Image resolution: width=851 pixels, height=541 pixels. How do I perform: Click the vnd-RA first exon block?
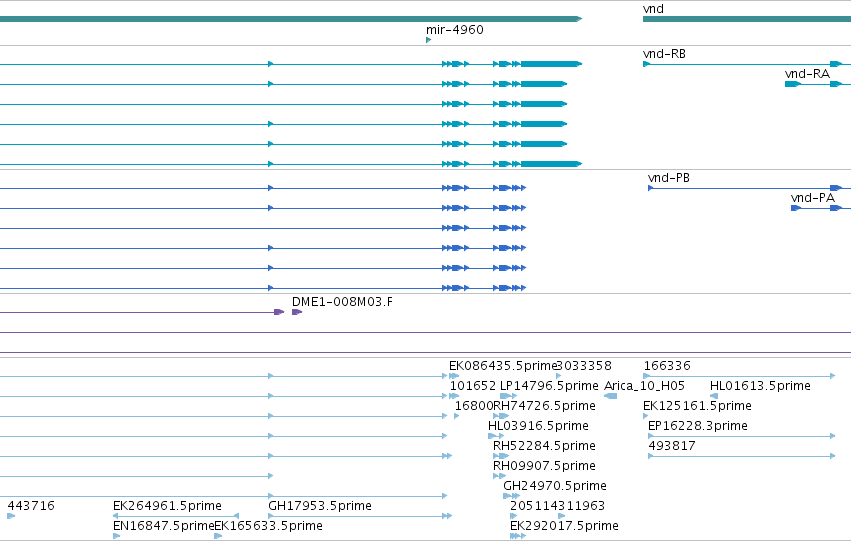click(x=792, y=84)
